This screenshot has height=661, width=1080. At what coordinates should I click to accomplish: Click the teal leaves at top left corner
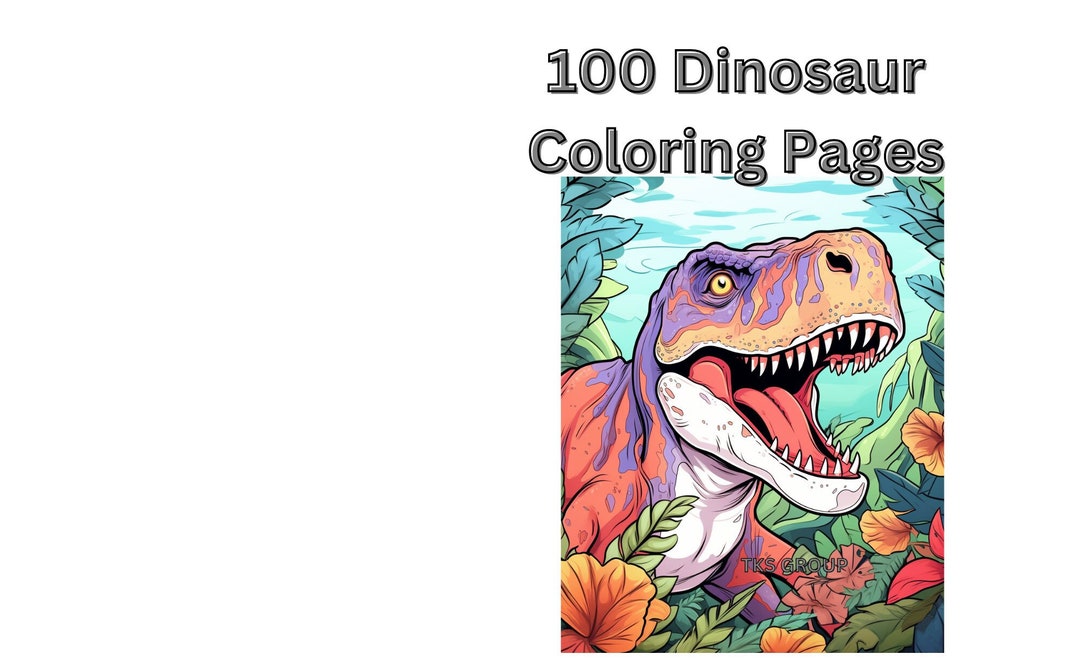coord(592,207)
